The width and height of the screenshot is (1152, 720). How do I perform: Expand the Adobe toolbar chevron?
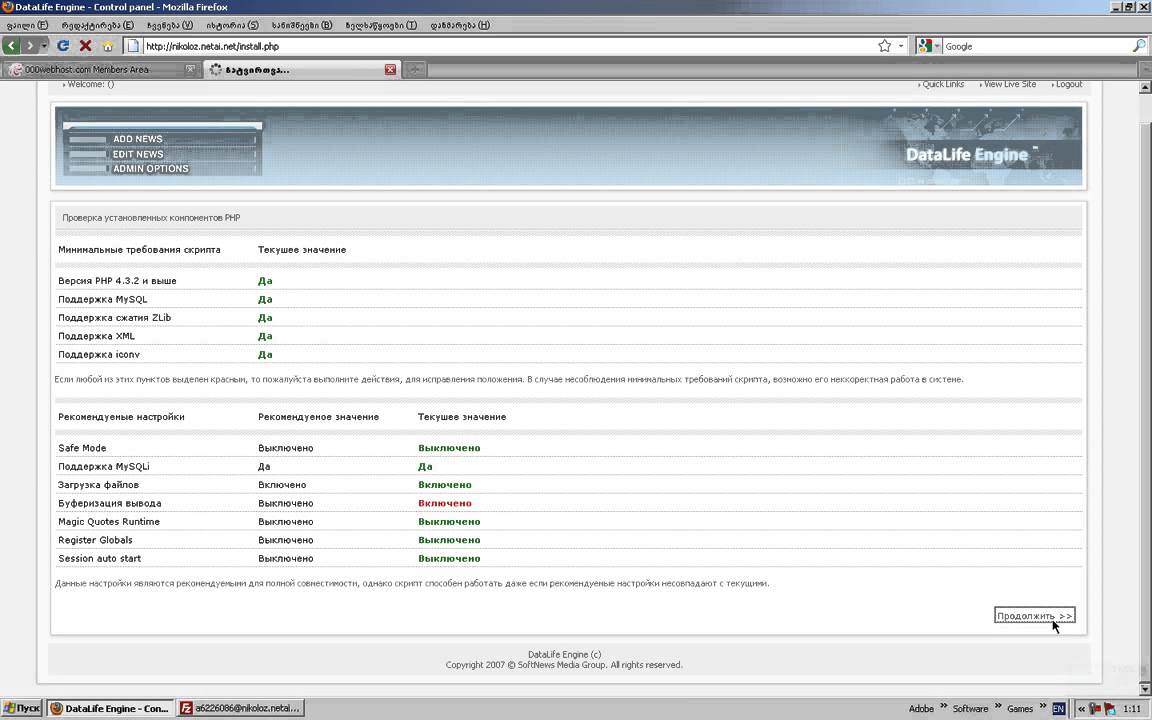(944, 707)
